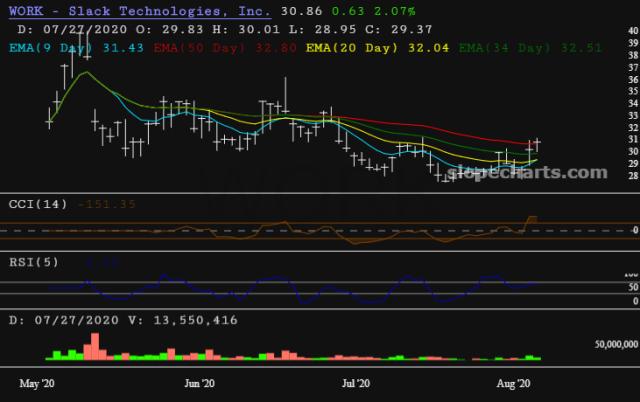The width and height of the screenshot is (640, 402).
Task: Select the EMA(50 Day) red legend label
Action: click(x=225, y=48)
